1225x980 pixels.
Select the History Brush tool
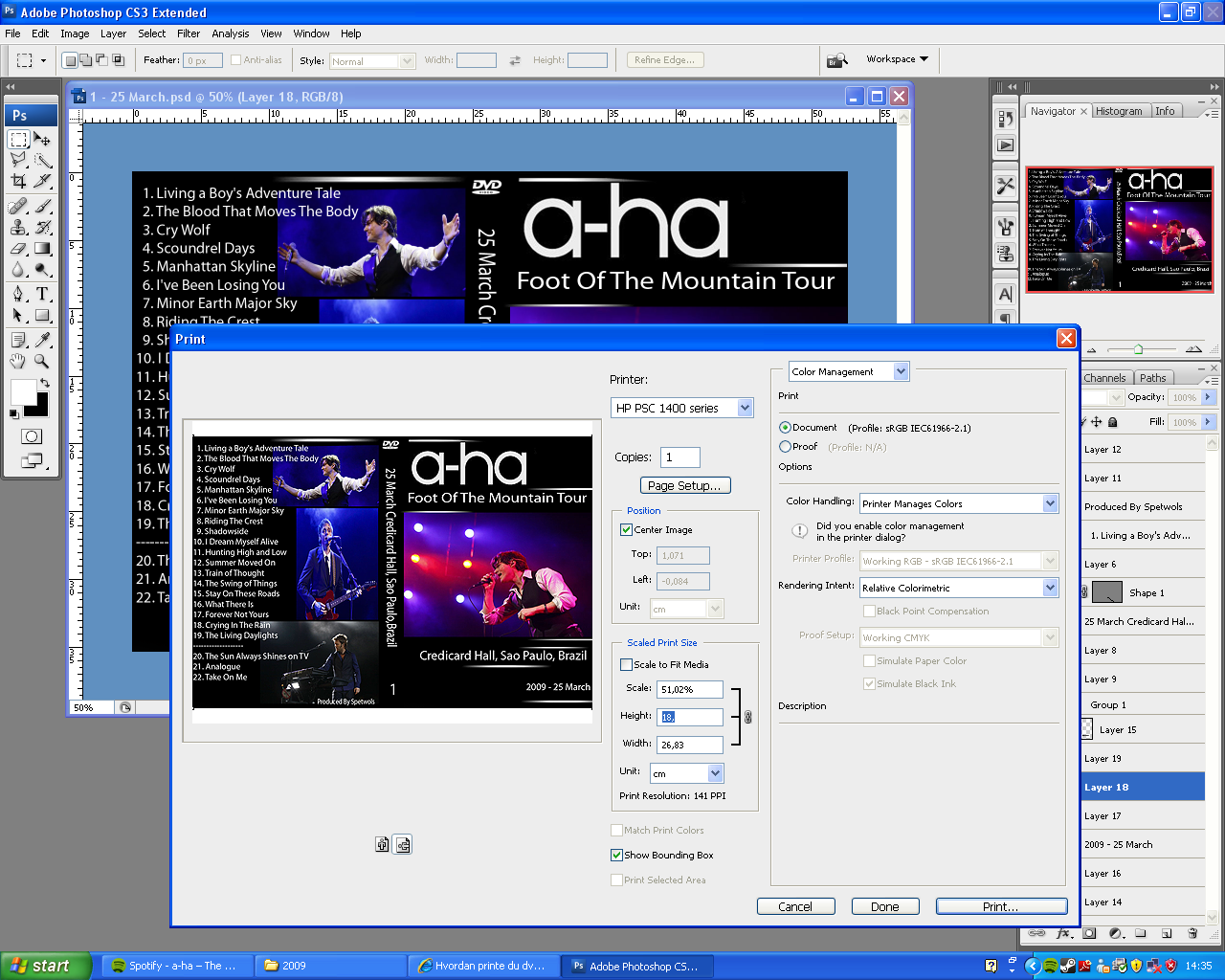42,227
